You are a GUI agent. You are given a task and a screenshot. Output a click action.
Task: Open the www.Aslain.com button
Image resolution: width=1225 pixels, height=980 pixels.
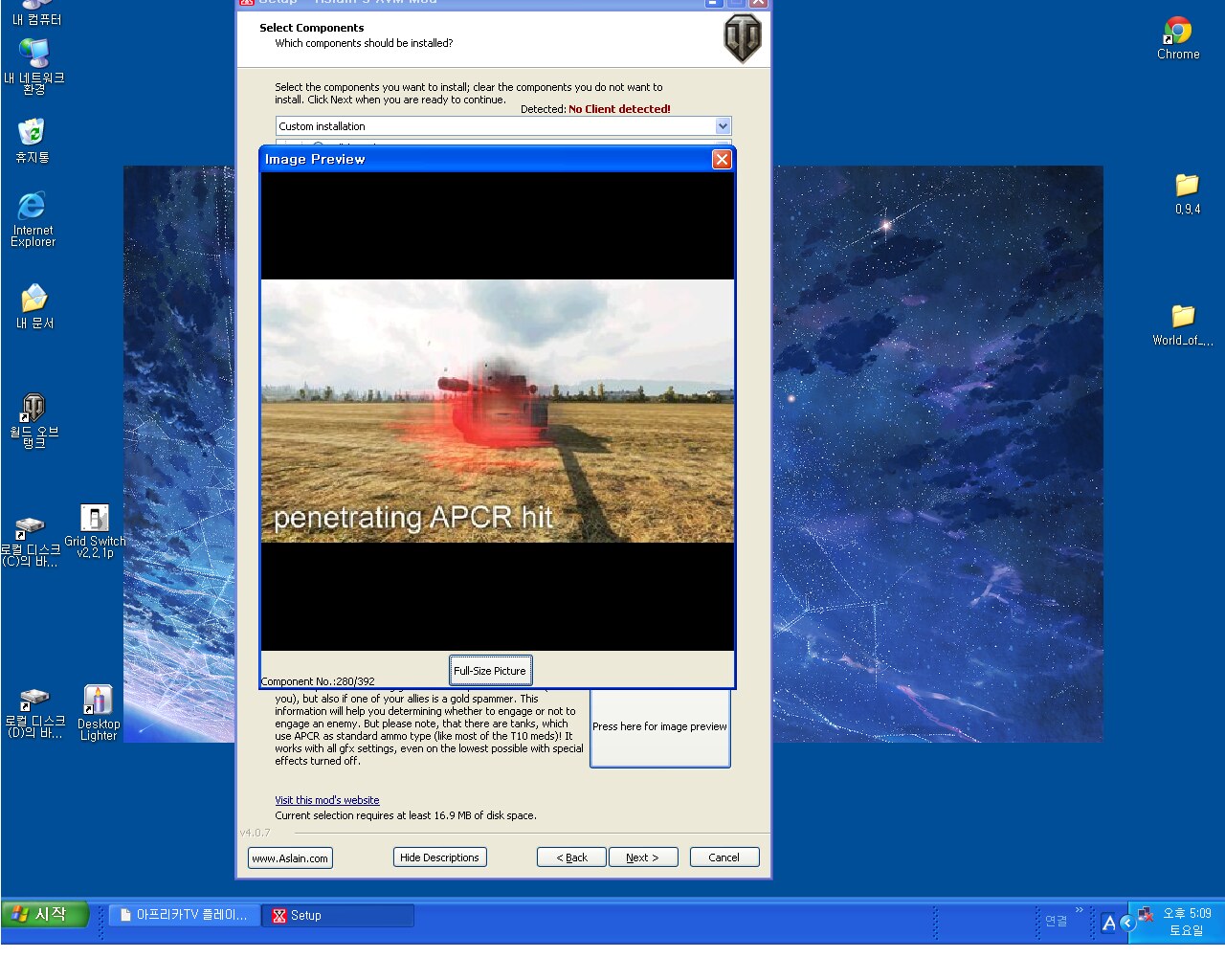tap(290, 858)
